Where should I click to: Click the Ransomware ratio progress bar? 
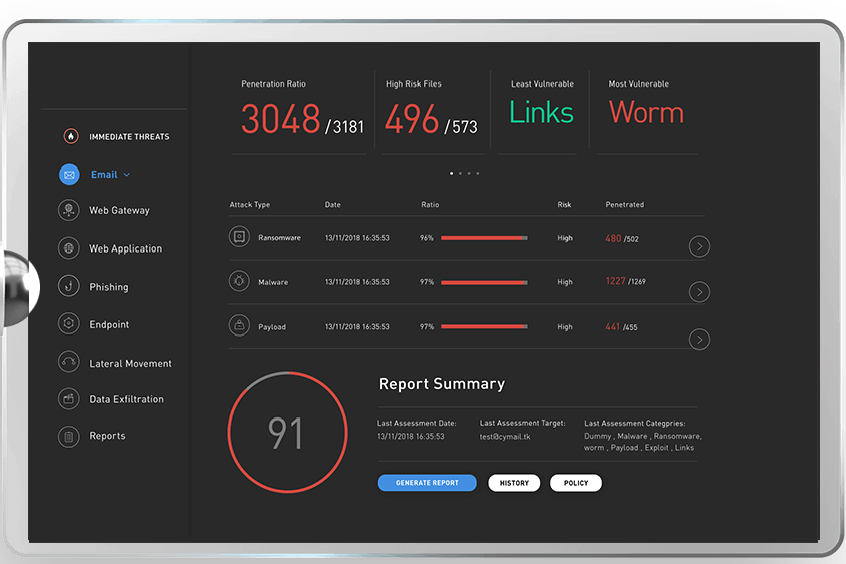tap(484, 238)
